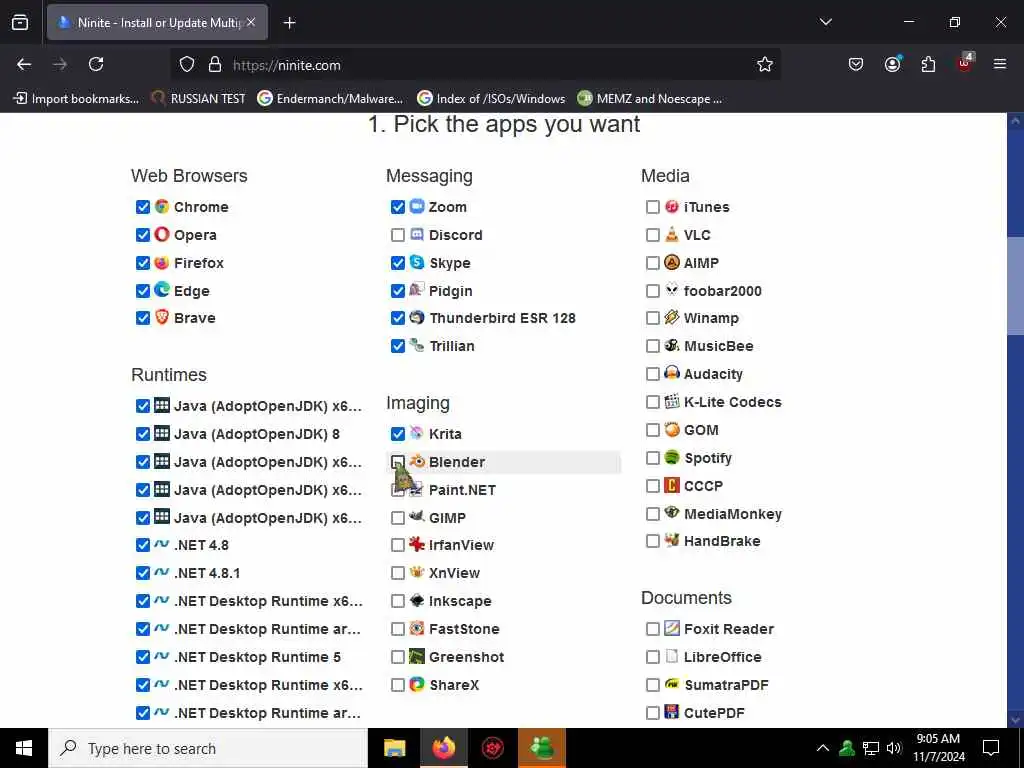Open the RUSSIAN TEST bookmark
This screenshot has height=768, width=1024.
pos(199,99)
